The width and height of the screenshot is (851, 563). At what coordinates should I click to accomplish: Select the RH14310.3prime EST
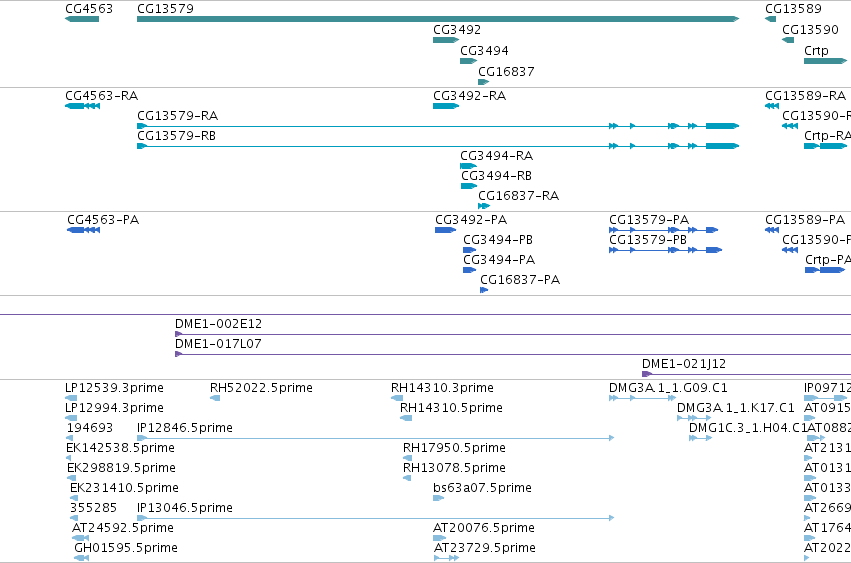click(397, 398)
